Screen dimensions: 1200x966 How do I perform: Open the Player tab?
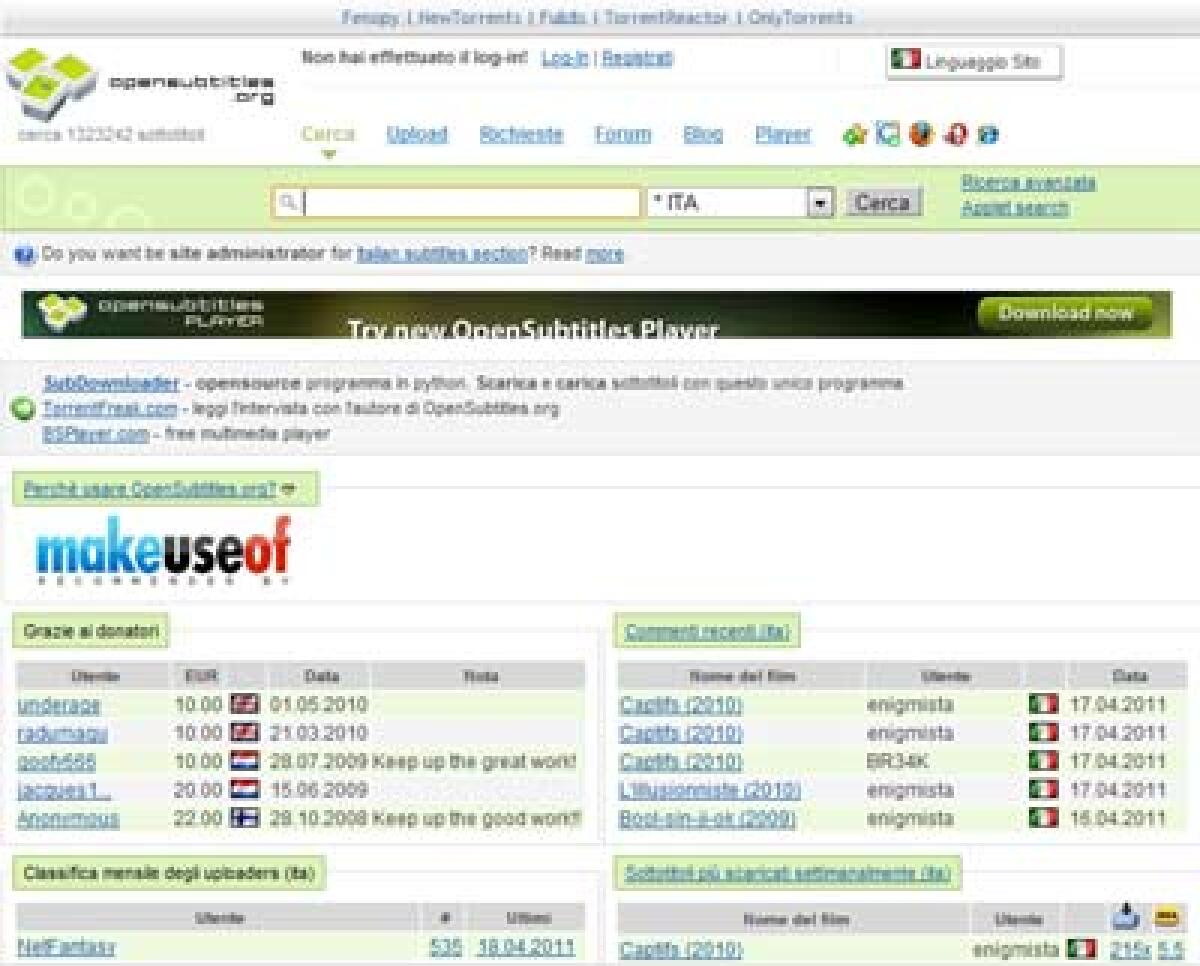click(783, 134)
